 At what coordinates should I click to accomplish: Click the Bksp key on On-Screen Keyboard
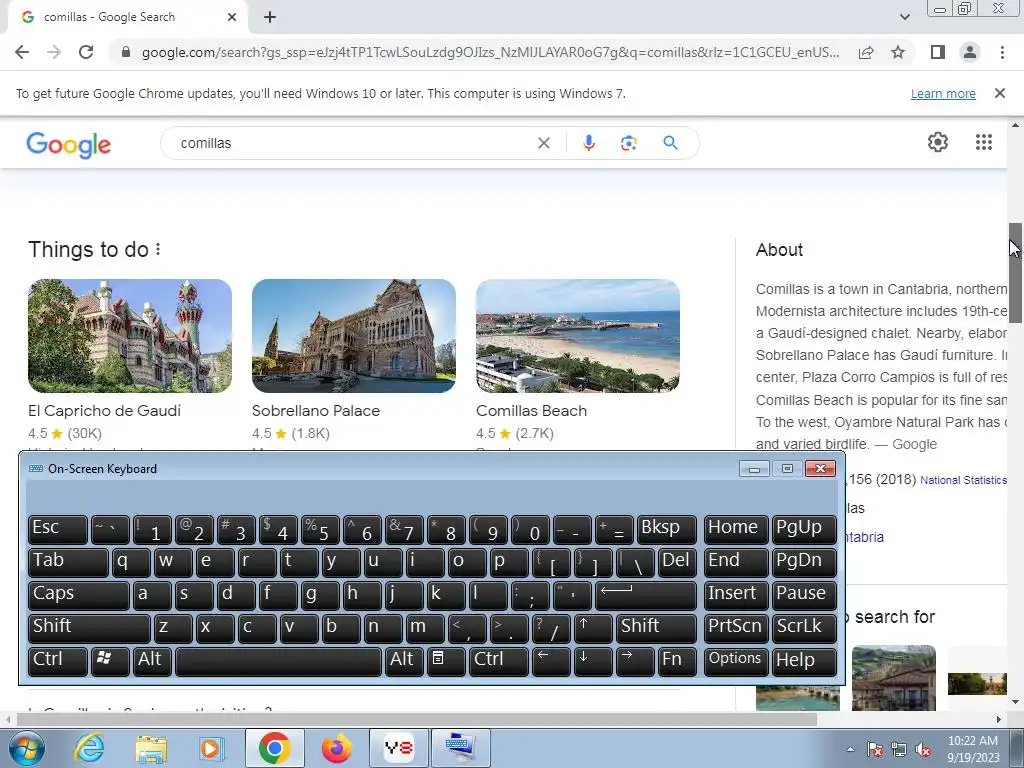(x=667, y=528)
